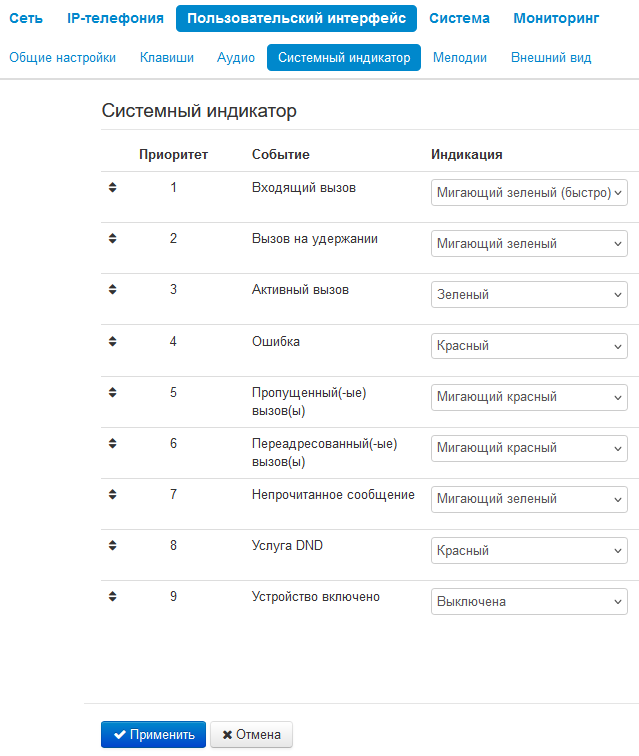639x756 pixels.
Task: Click the sort arrows for Вызов на удержании
Action: point(112,238)
